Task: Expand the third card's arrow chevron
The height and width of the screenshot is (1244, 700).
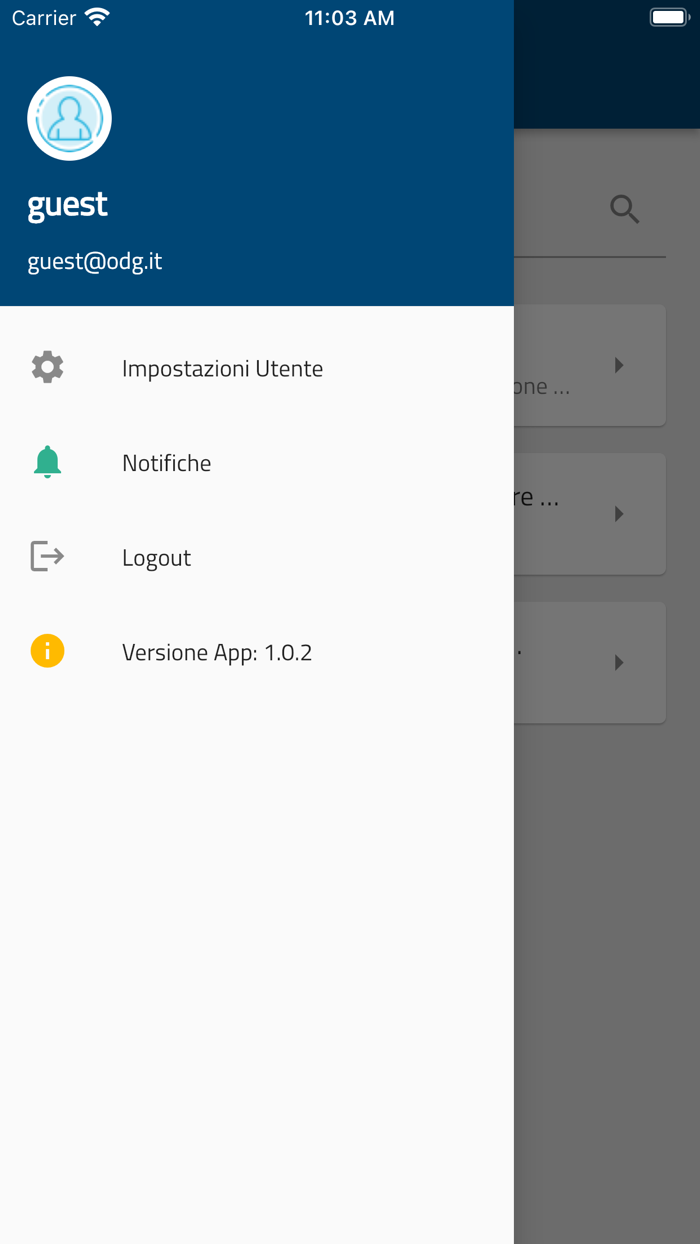Action: (619, 662)
